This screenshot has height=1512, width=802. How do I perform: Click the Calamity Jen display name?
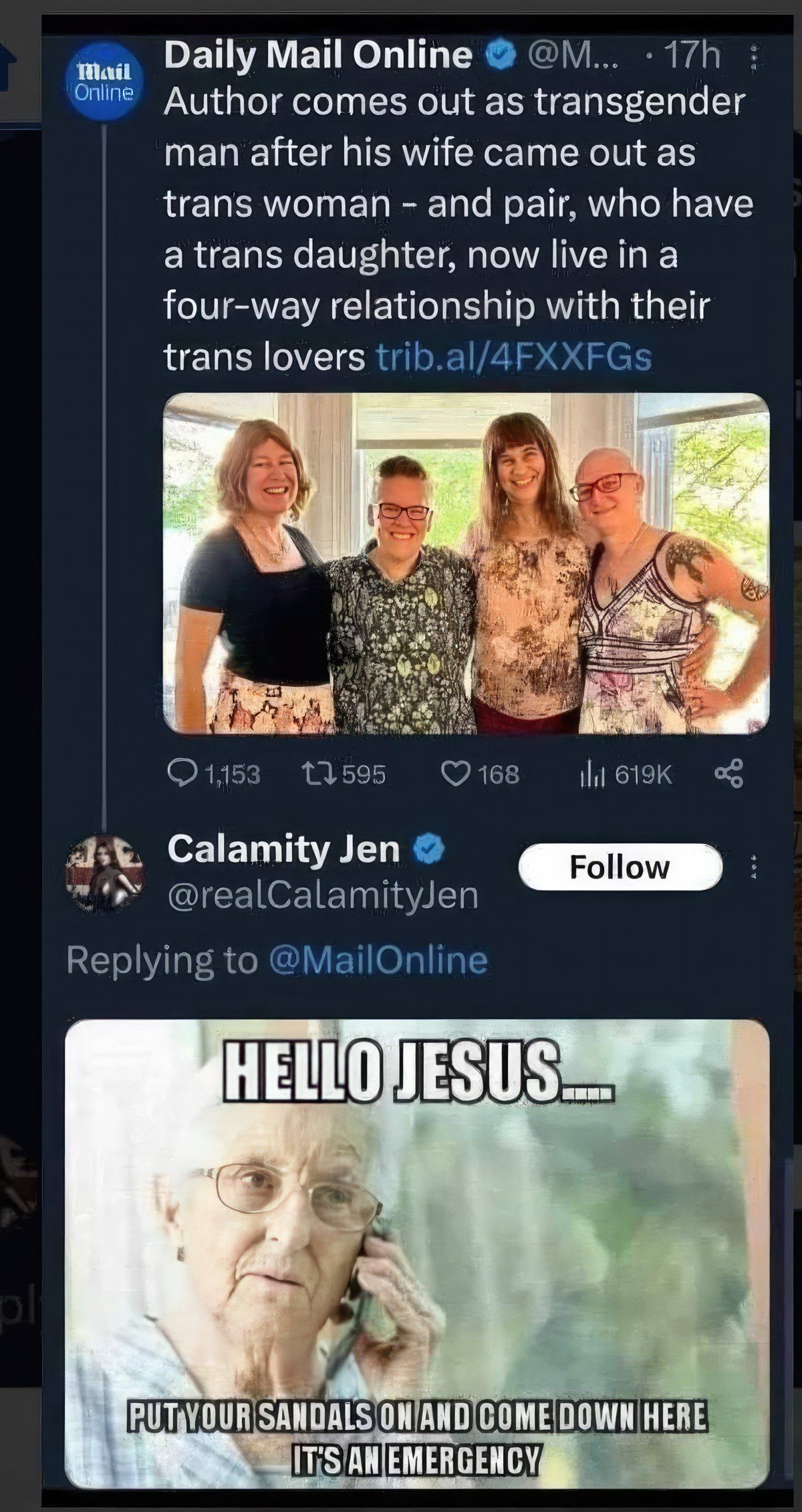pos(283,849)
